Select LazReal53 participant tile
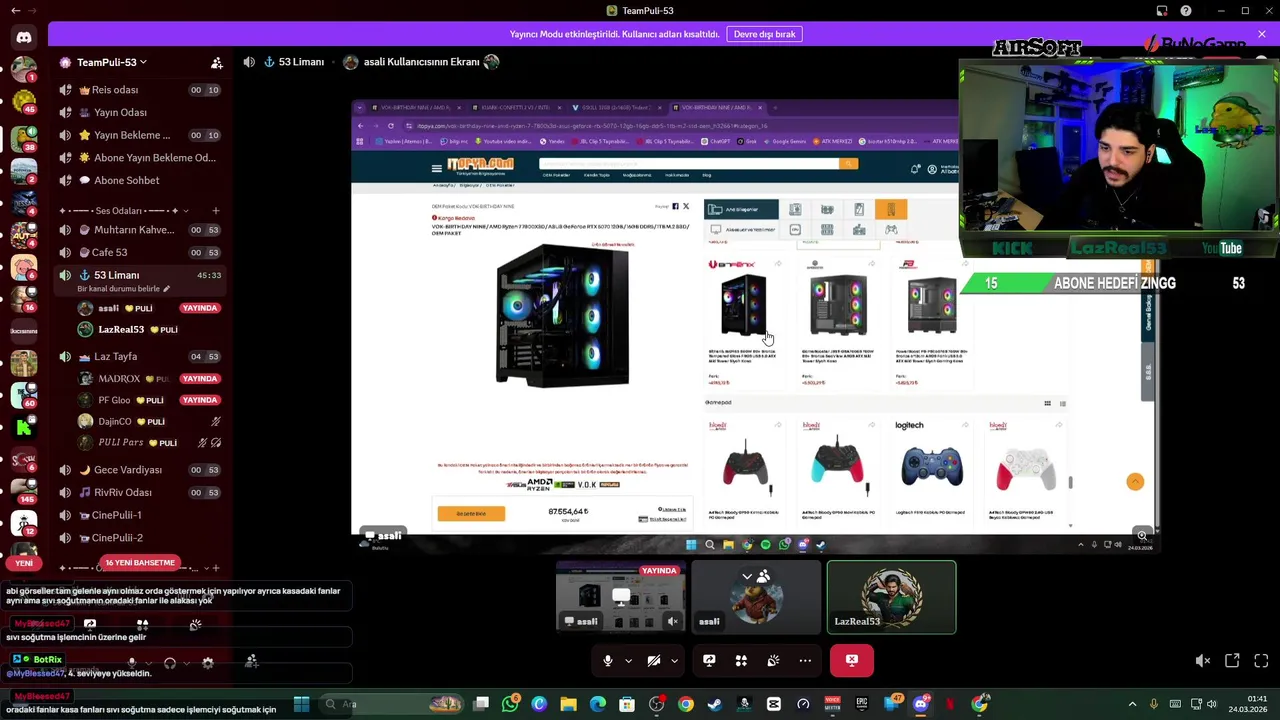The image size is (1280, 720). (x=891, y=598)
